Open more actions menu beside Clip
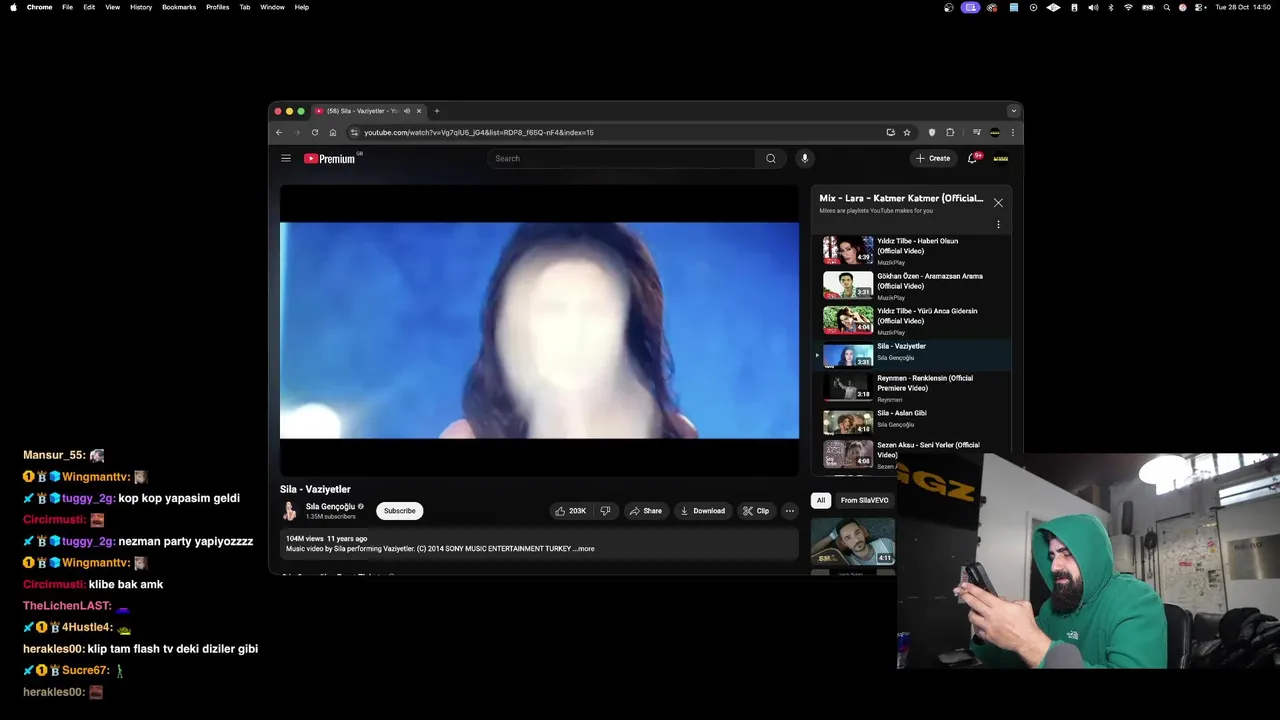The height and width of the screenshot is (720, 1280). point(790,511)
